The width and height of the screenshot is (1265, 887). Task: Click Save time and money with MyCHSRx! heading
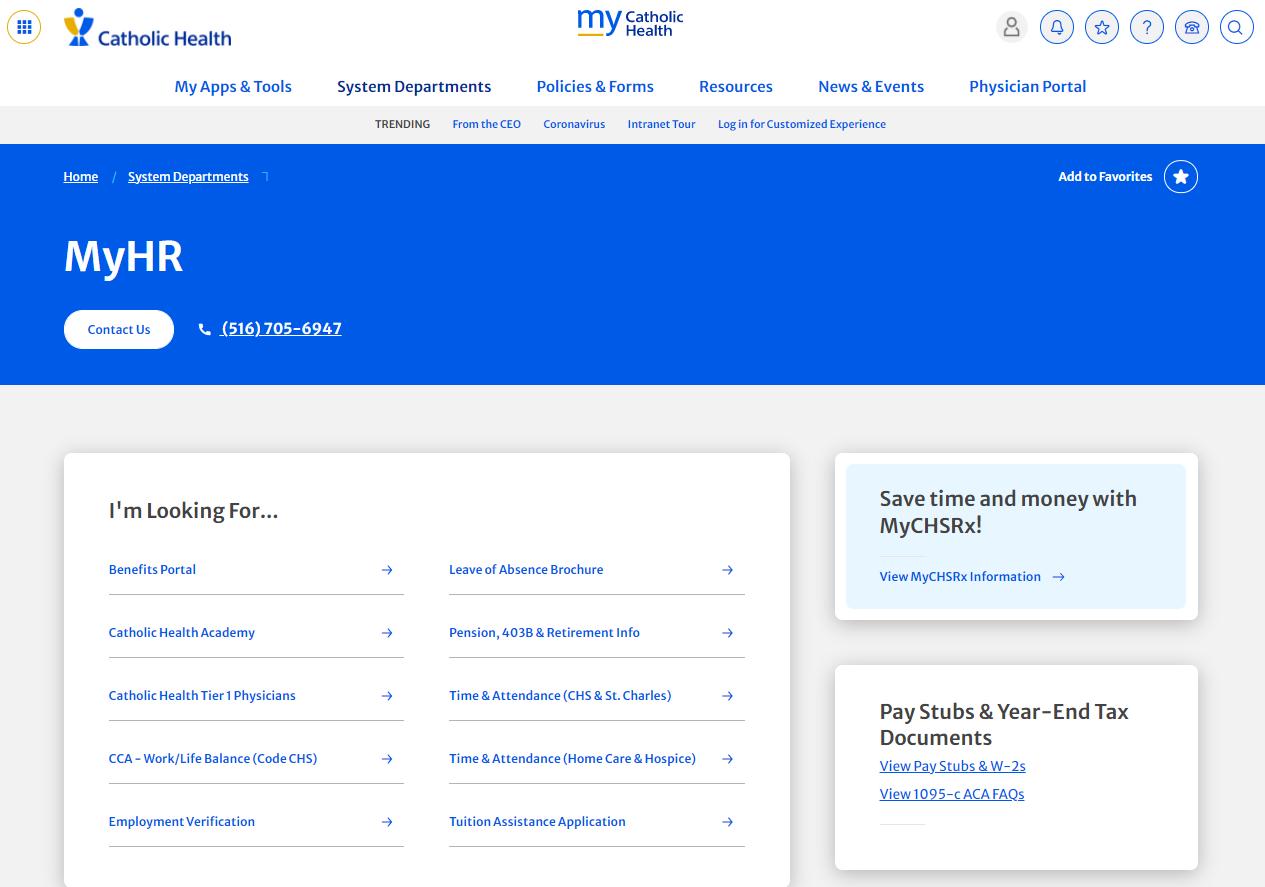(1008, 512)
